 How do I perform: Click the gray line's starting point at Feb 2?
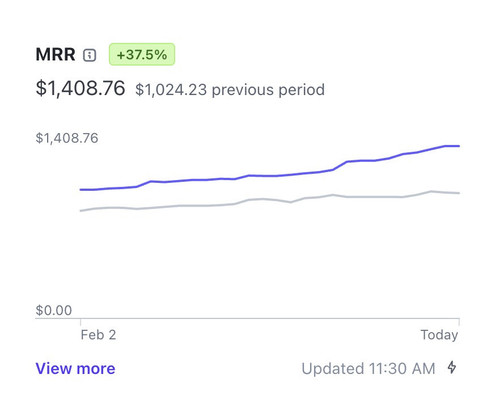click(x=81, y=211)
